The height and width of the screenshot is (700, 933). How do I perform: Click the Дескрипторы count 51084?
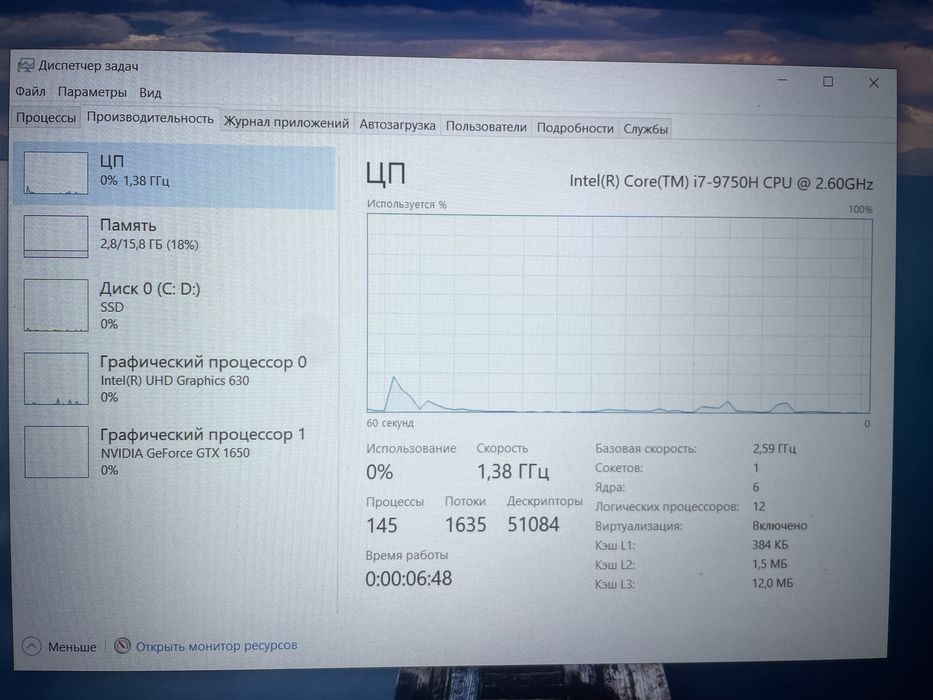533,524
